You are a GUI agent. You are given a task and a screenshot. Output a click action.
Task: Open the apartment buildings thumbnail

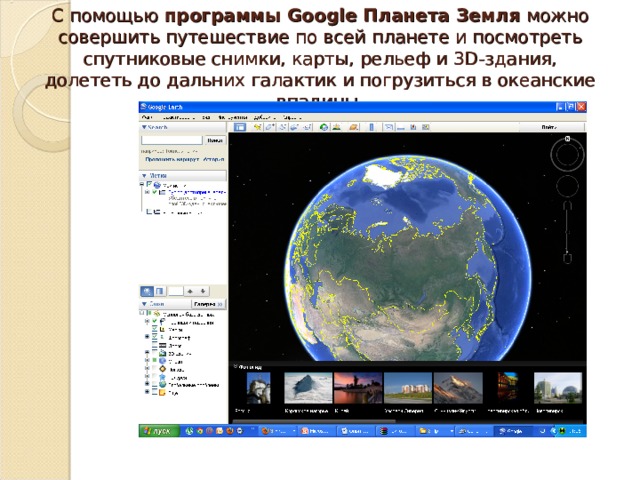click(x=408, y=388)
